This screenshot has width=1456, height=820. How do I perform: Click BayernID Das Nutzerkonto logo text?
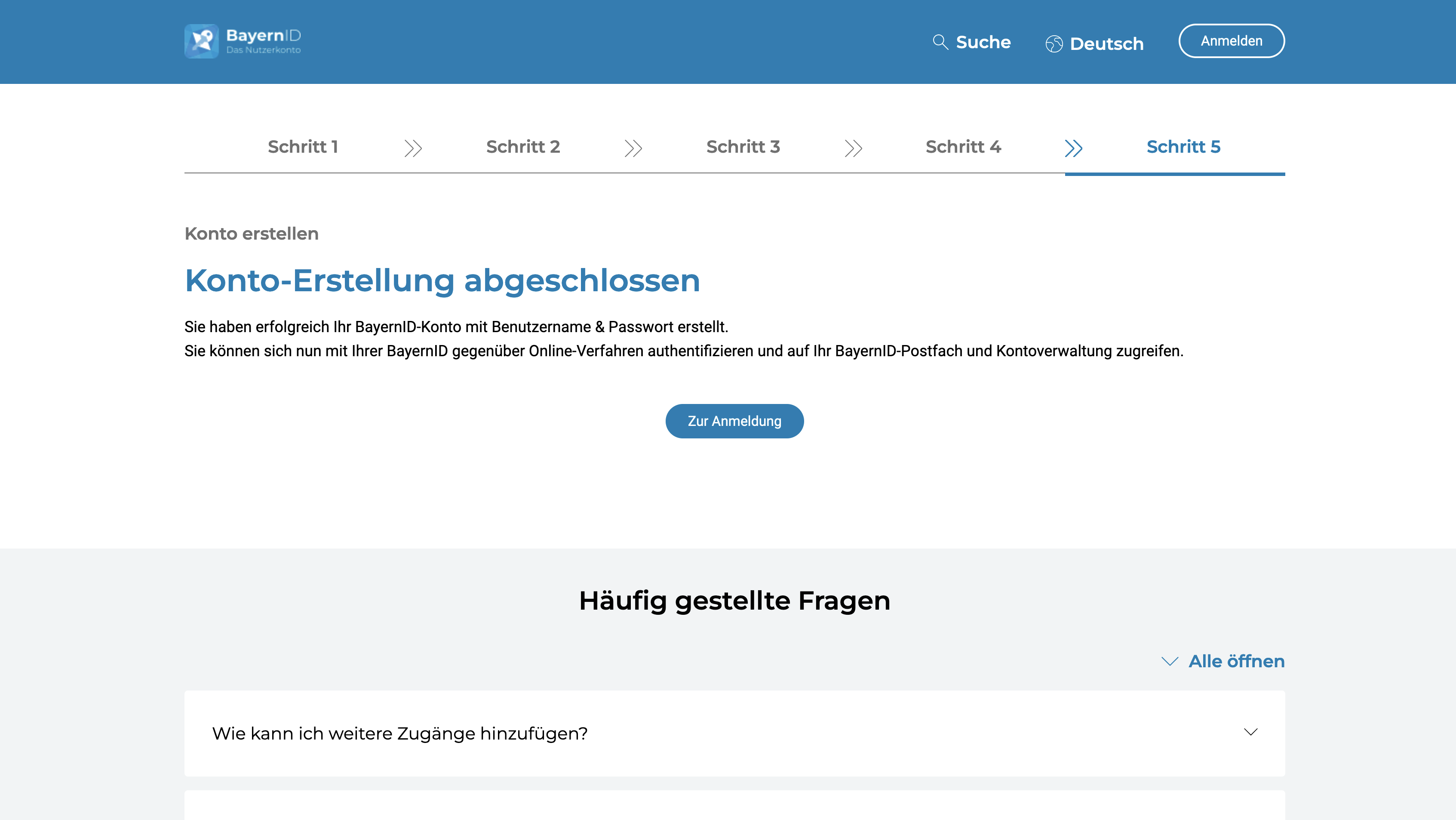pyautogui.click(x=264, y=41)
